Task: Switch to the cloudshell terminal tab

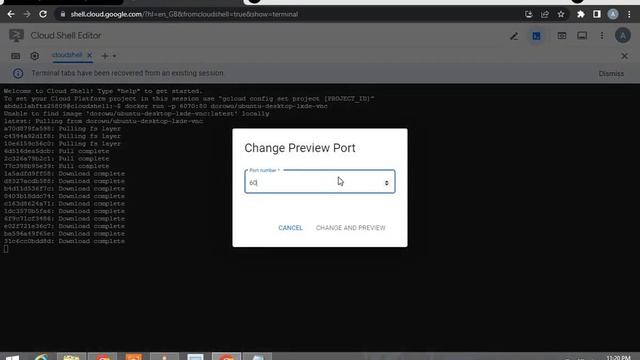Action: (67, 55)
